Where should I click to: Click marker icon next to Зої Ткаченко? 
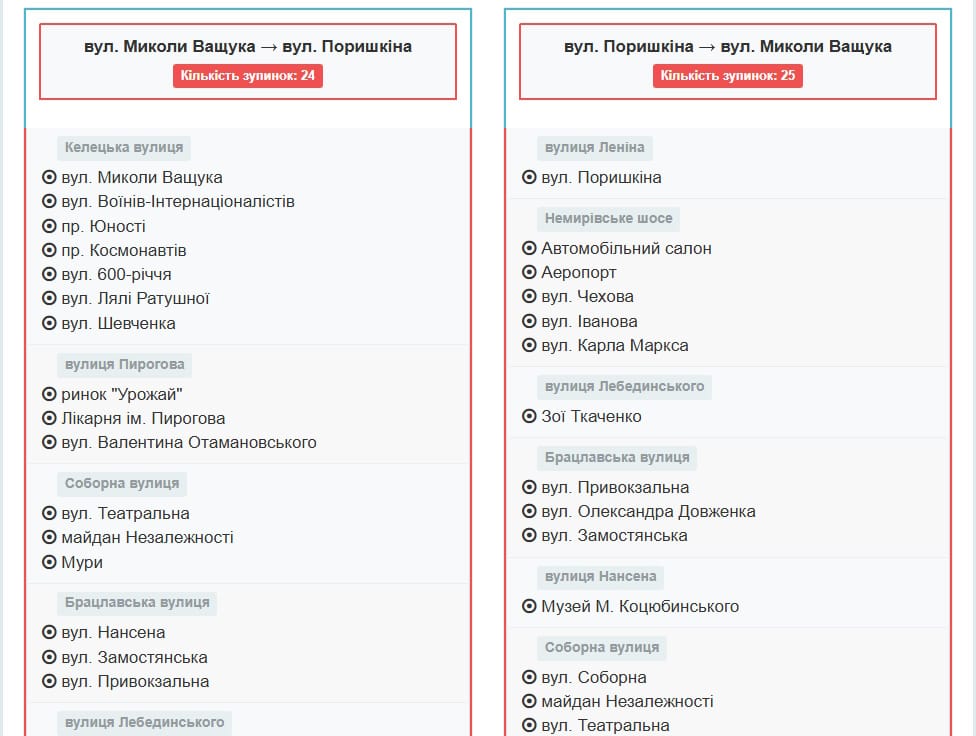point(529,416)
